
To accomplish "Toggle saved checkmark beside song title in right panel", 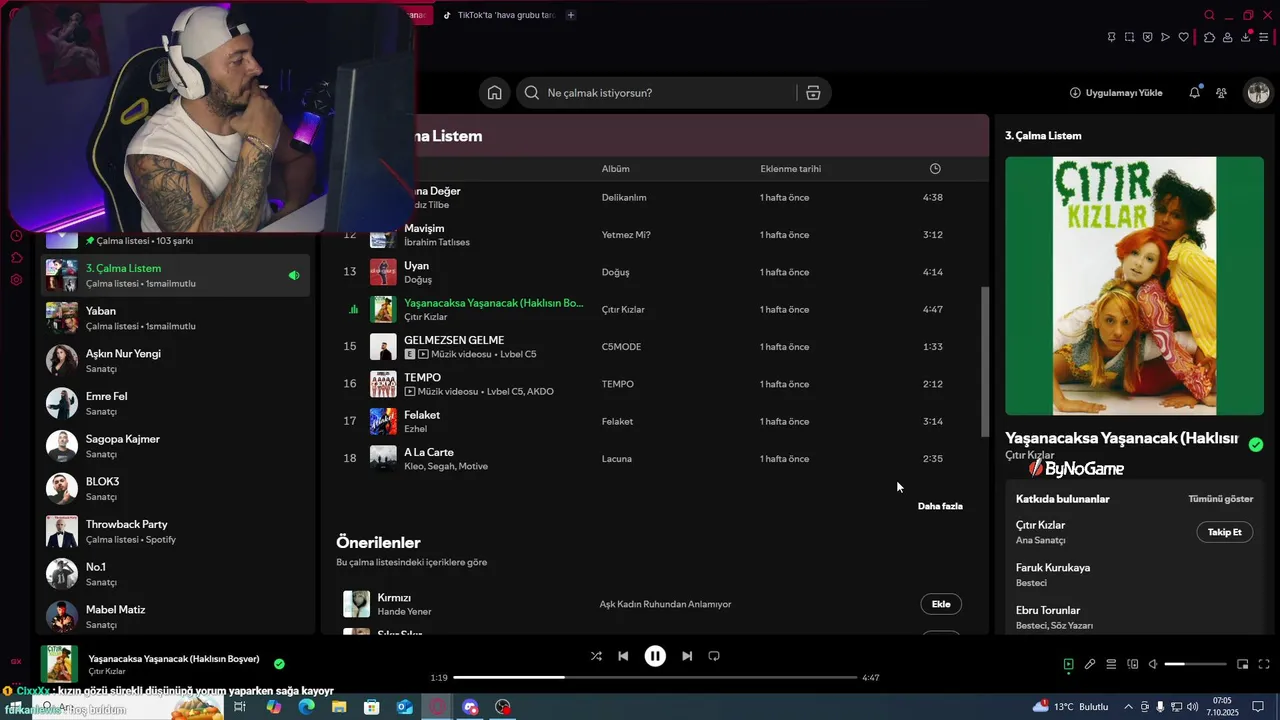I will 1256,444.
